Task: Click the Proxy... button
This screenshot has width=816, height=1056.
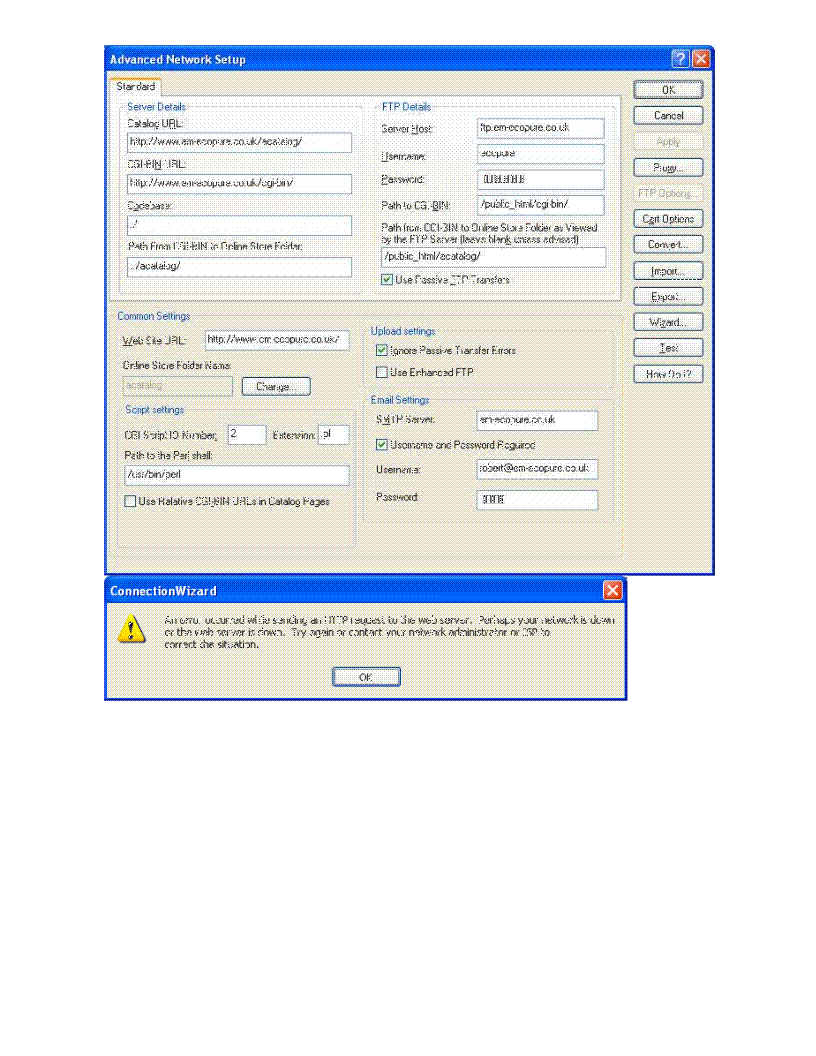Action: (668, 168)
